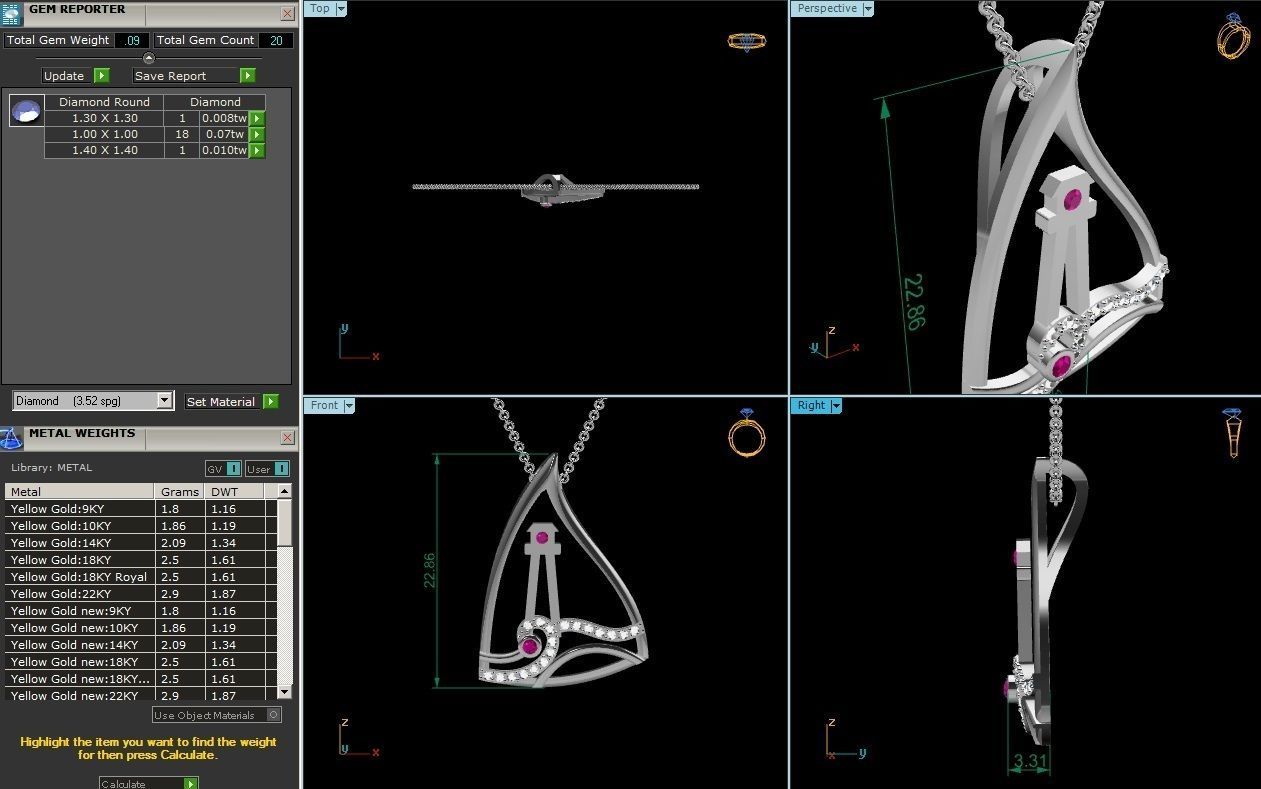Close the Gem Reporter panel
Image resolution: width=1261 pixels, height=789 pixels.
point(288,14)
